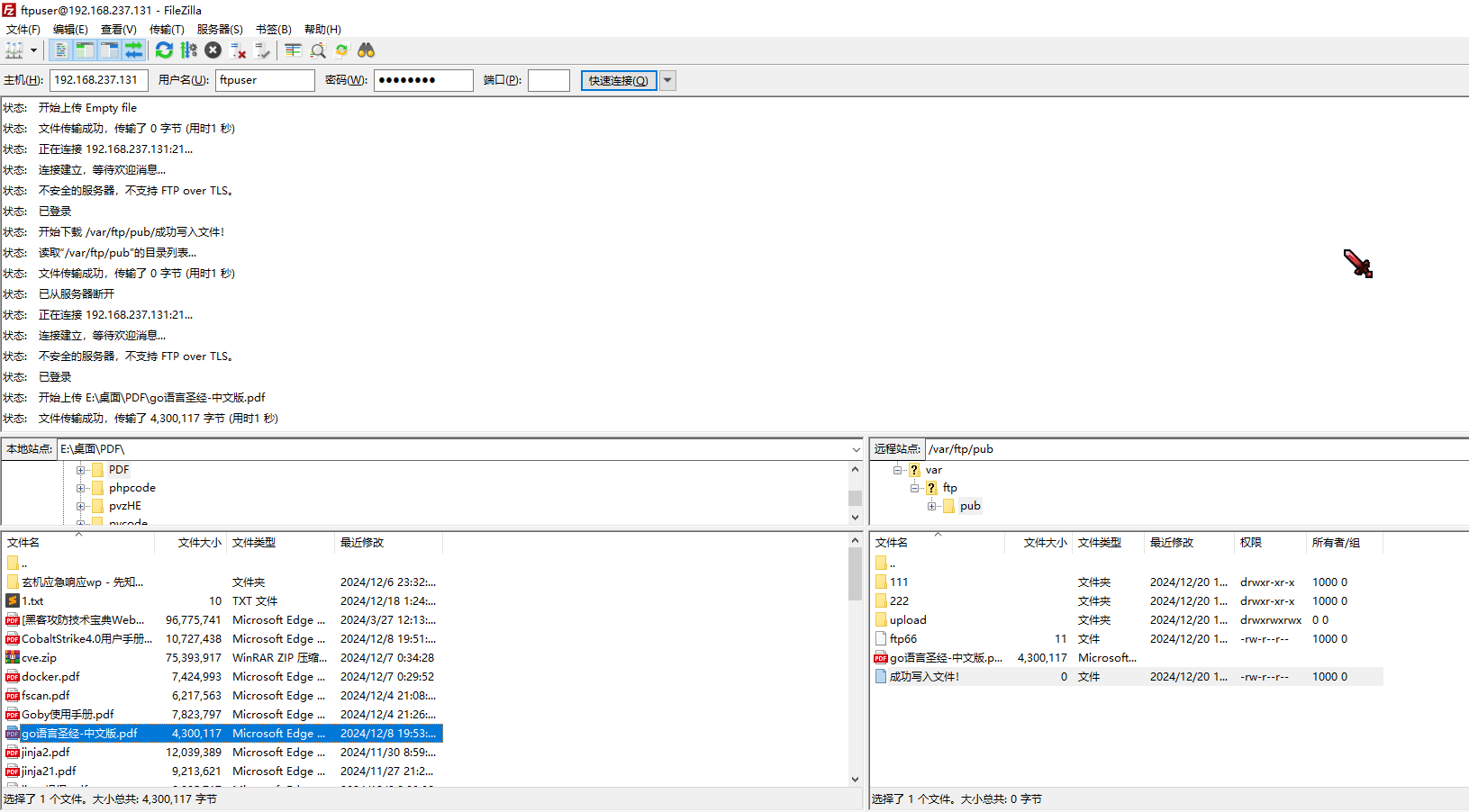Click the cancel current operation icon
Viewport: 1469px width, 812px height.
213,50
